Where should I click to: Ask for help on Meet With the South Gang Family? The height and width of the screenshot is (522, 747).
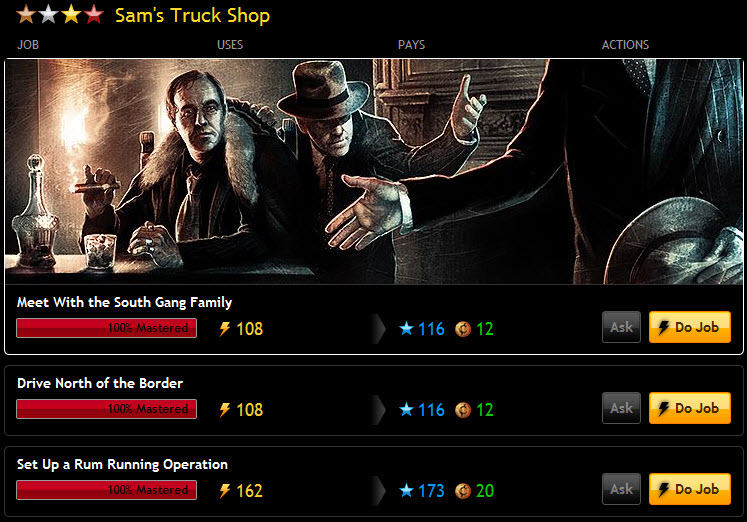tap(621, 327)
